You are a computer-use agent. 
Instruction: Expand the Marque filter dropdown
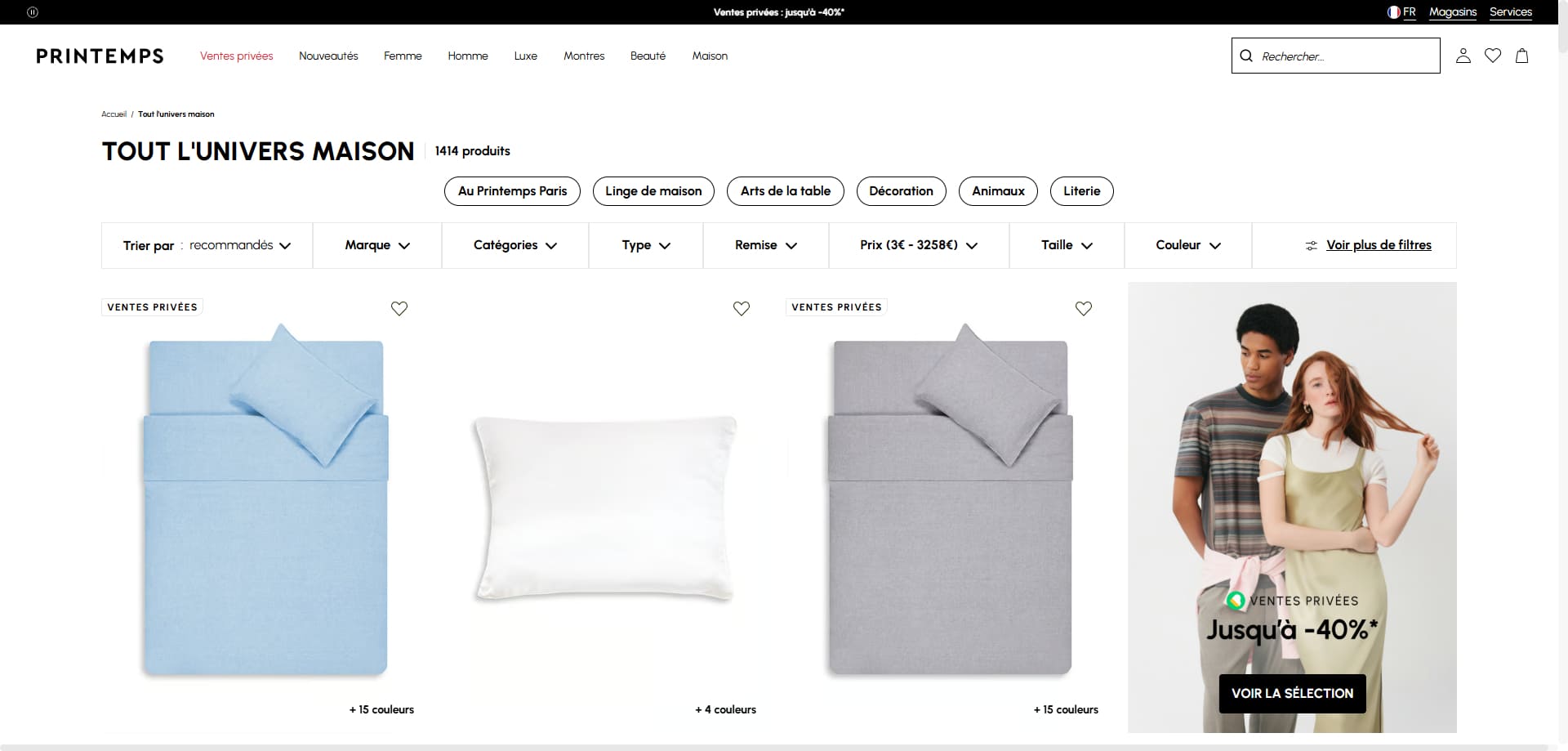click(377, 245)
